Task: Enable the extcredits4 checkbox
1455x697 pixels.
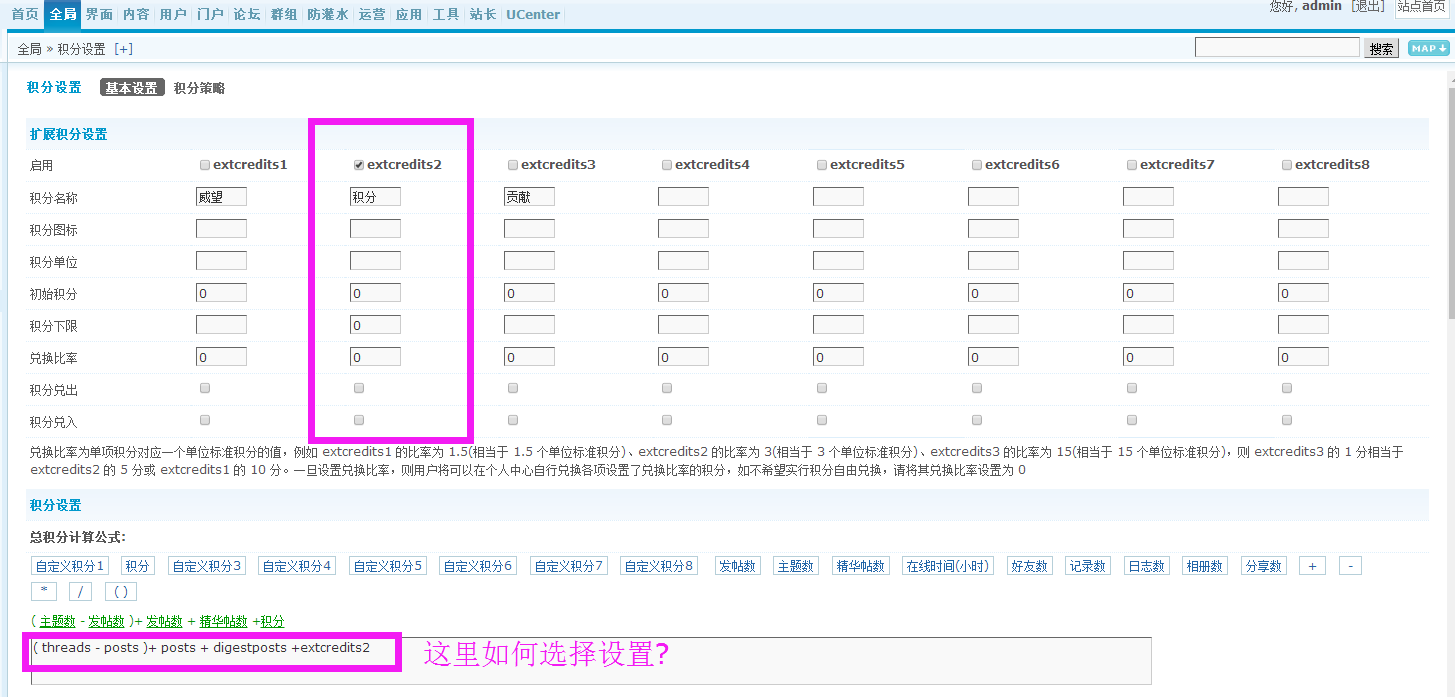Action: point(667,164)
